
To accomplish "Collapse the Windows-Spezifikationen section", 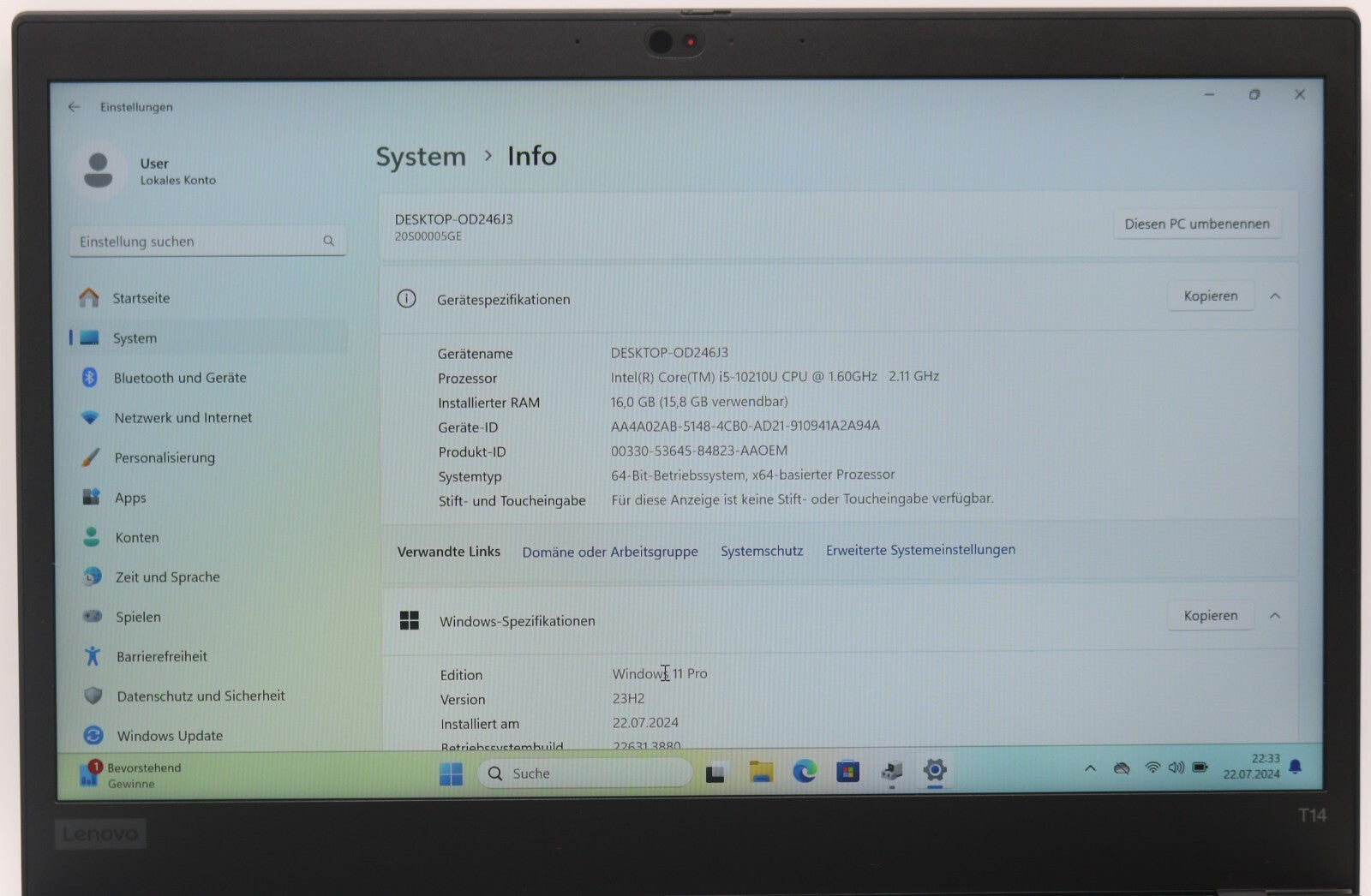I will [1275, 615].
